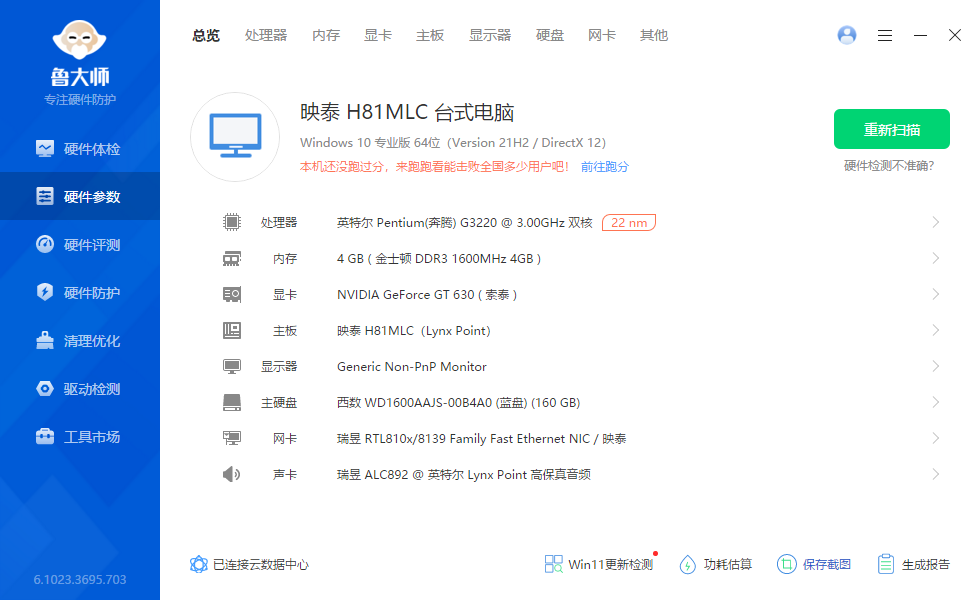The height and width of the screenshot is (600, 980).
Task: Open 功耗估算 power estimate
Action: pos(716,564)
